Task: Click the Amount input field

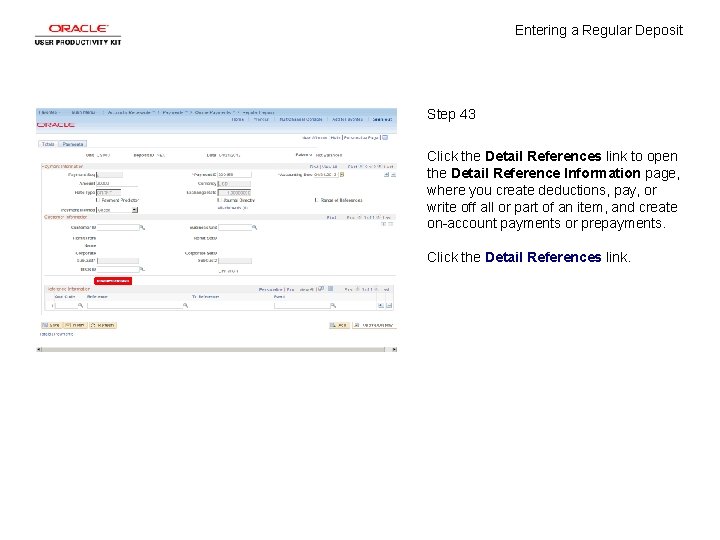Action: (x=117, y=183)
